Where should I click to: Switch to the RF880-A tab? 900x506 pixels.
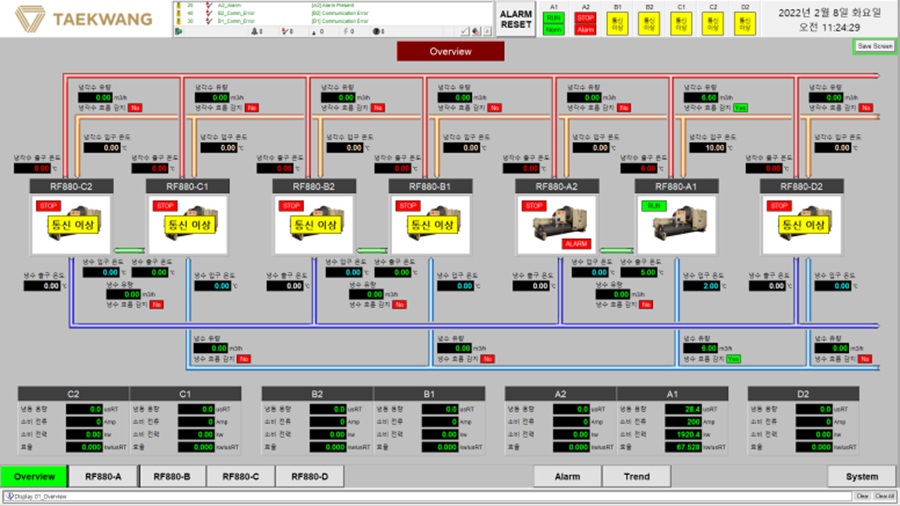click(x=103, y=476)
